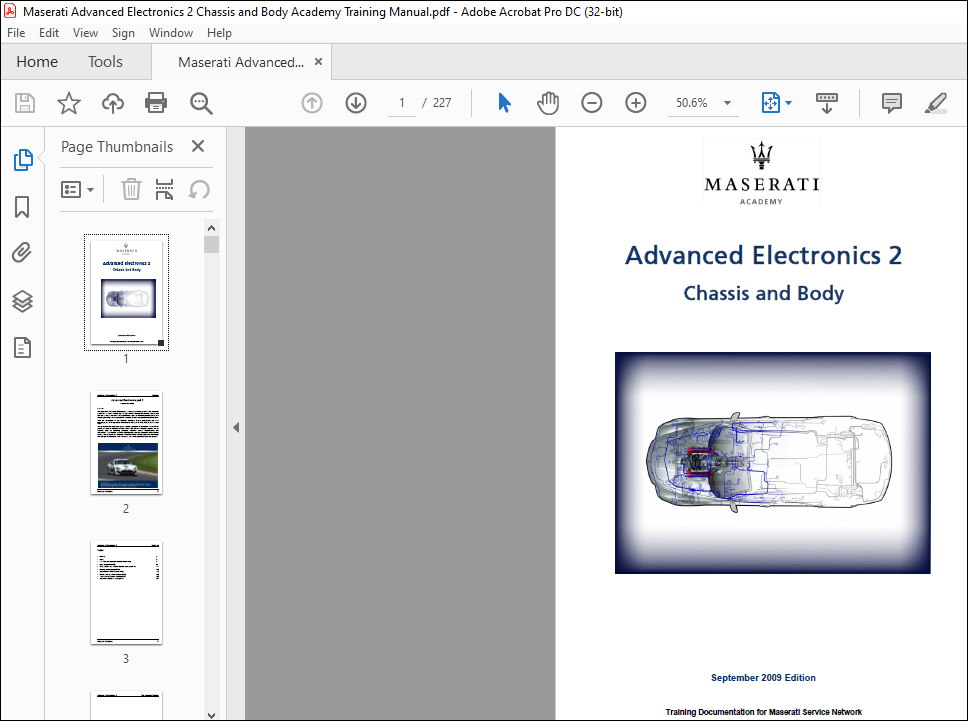Activate the Hand pan tool

(548, 102)
